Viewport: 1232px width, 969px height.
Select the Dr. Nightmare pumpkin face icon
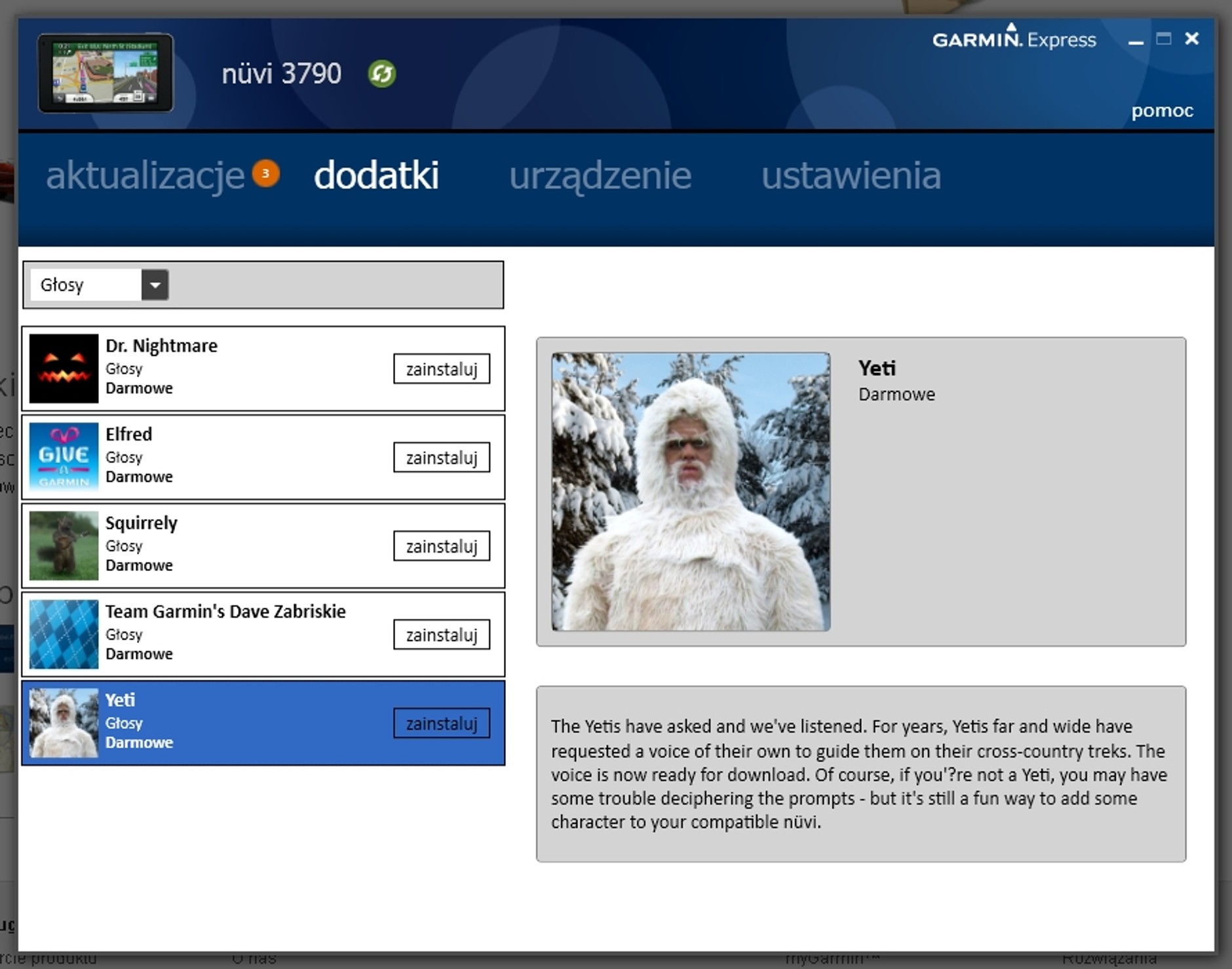point(64,368)
